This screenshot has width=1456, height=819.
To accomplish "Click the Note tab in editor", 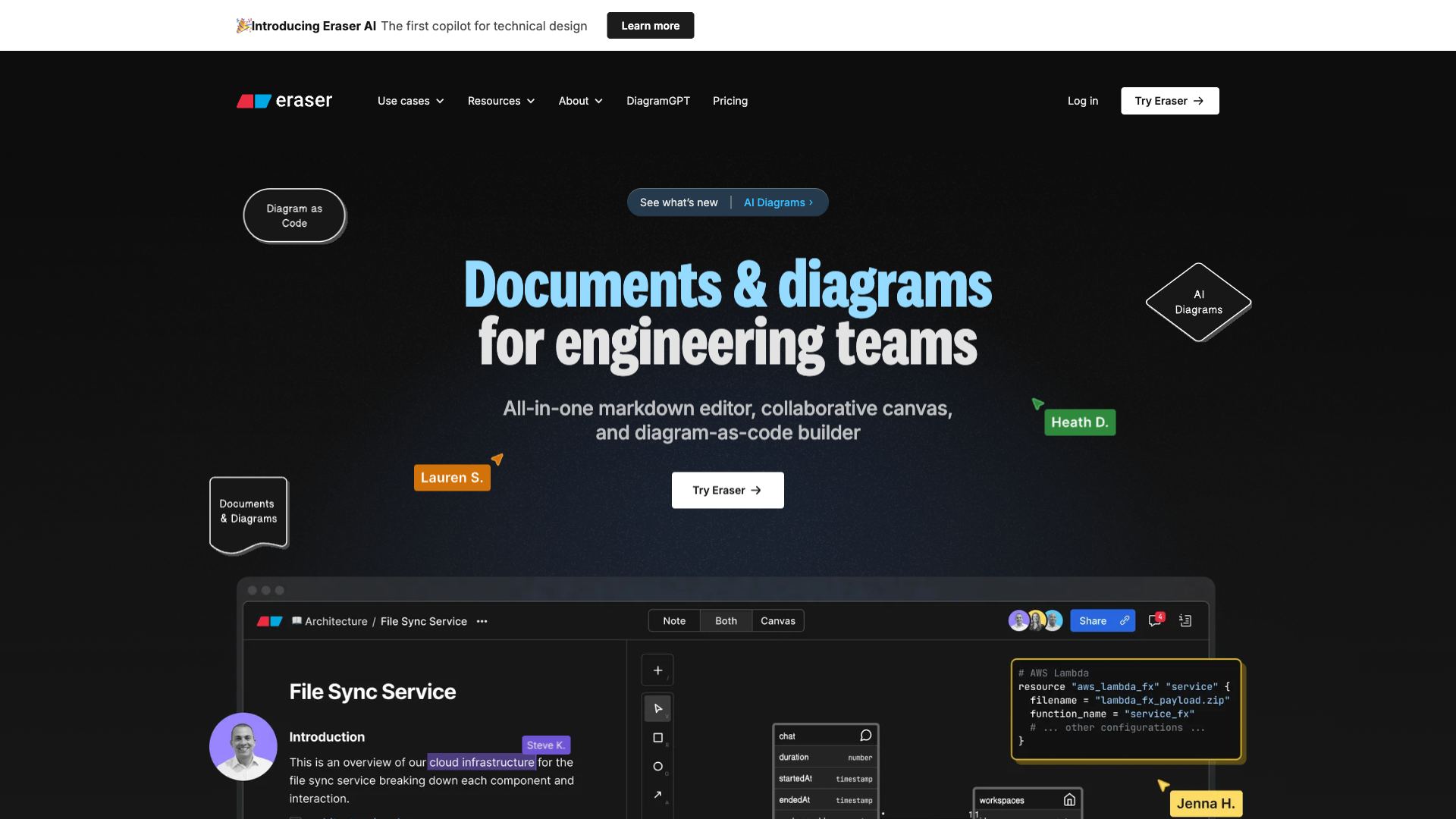I will click(674, 620).
